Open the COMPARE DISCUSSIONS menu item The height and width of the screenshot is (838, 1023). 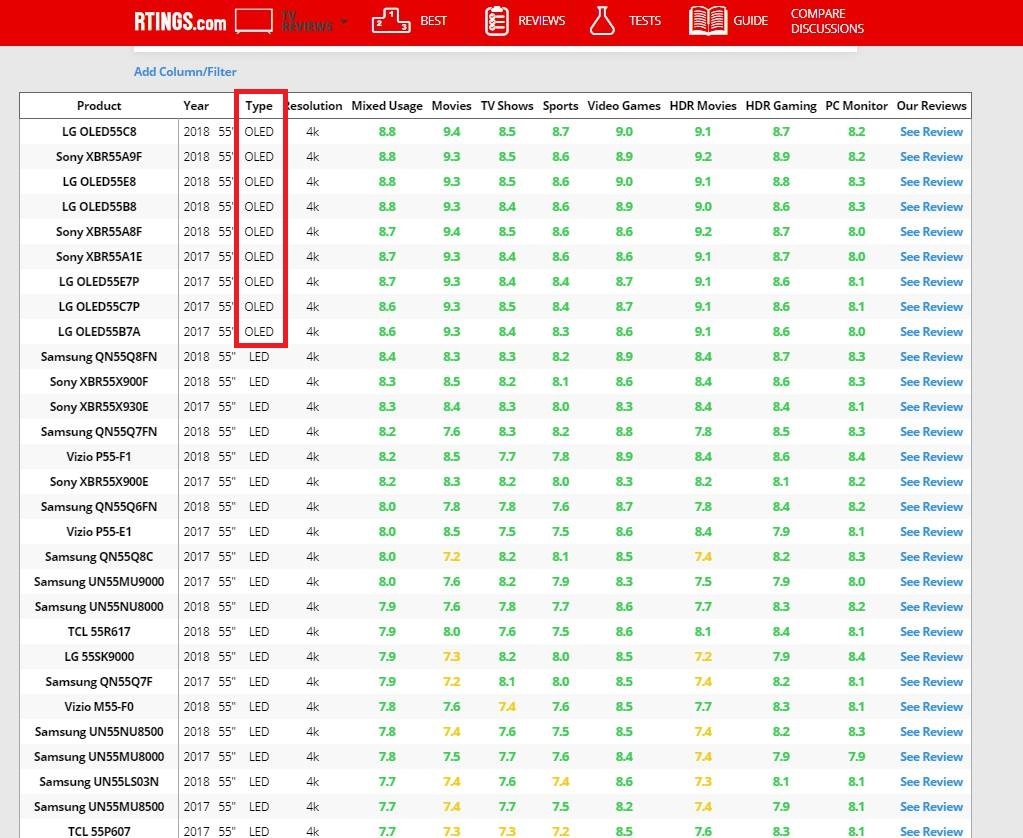pos(827,21)
